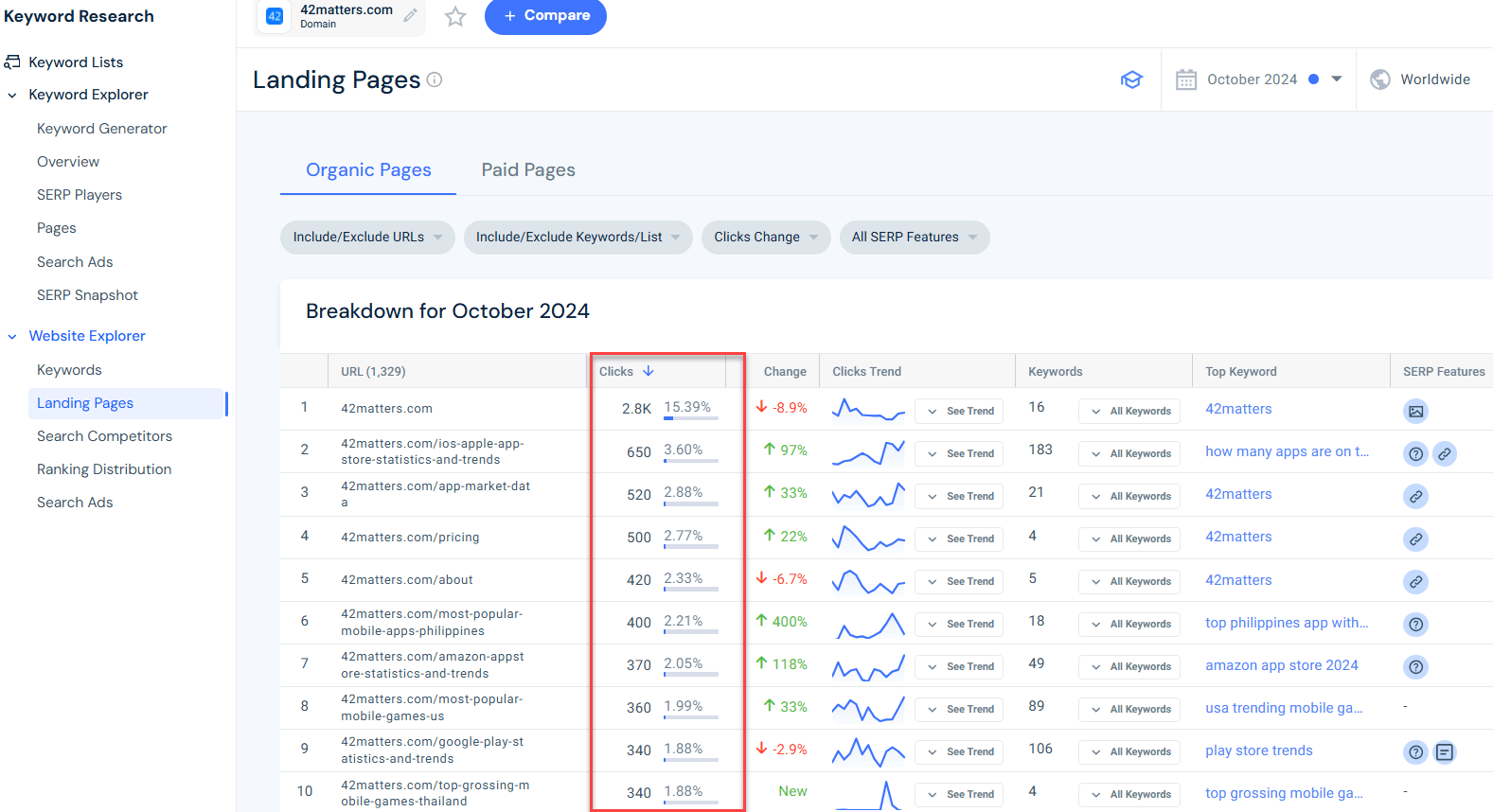Open top keyword 'amazon app store 2024'
The width and height of the screenshot is (1493, 812).
[x=1282, y=665]
